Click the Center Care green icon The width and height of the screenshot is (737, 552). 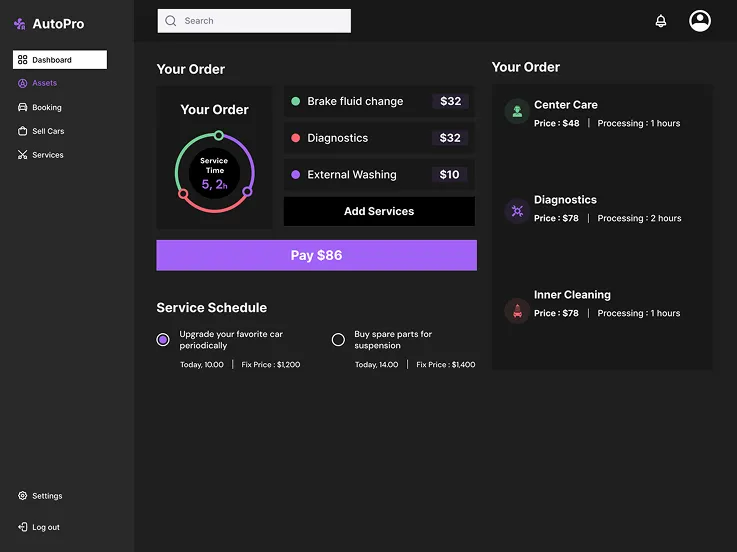point(517,112)
